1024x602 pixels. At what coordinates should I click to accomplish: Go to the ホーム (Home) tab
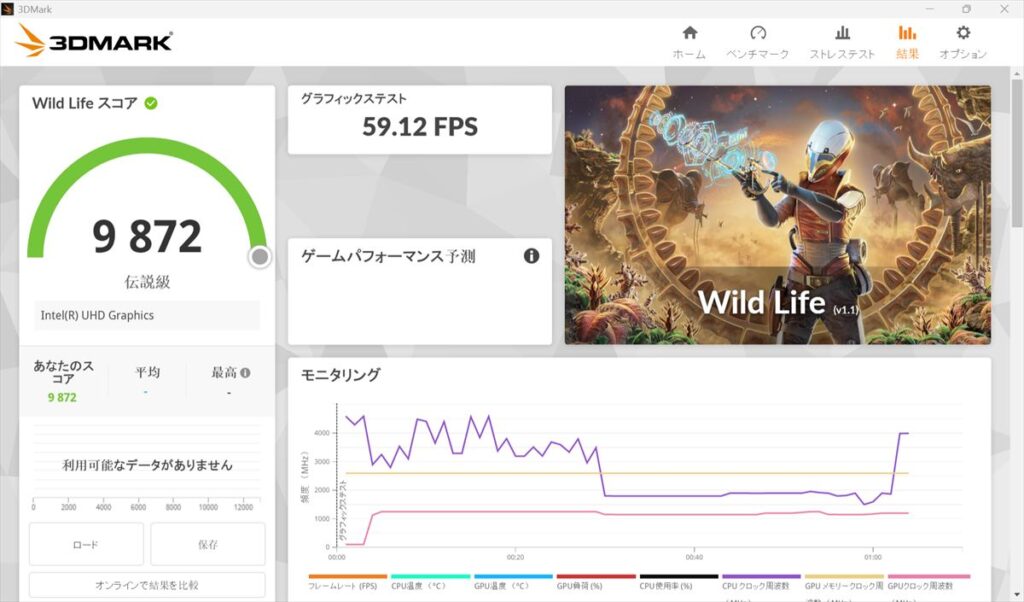click(689, 42)
